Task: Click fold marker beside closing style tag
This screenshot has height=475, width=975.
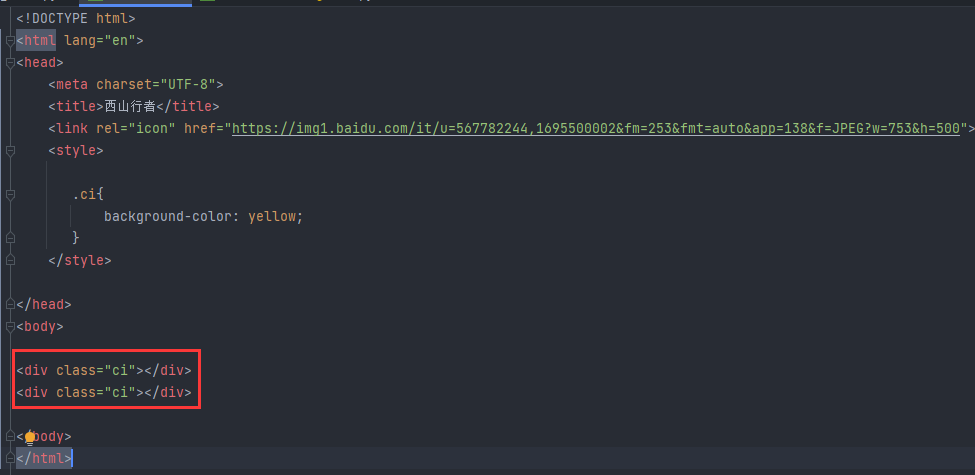Action: pyautogui.click(x=9, y=260)
